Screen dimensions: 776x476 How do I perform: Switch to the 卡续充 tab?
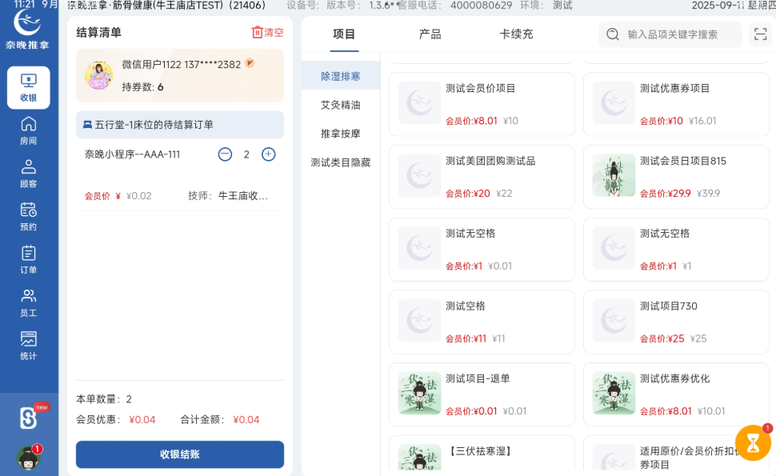(516, 34)
